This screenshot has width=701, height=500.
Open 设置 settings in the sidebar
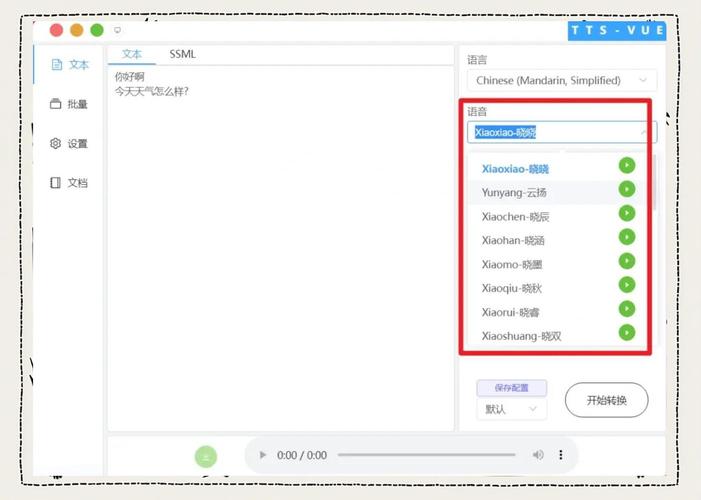point(69,144)
